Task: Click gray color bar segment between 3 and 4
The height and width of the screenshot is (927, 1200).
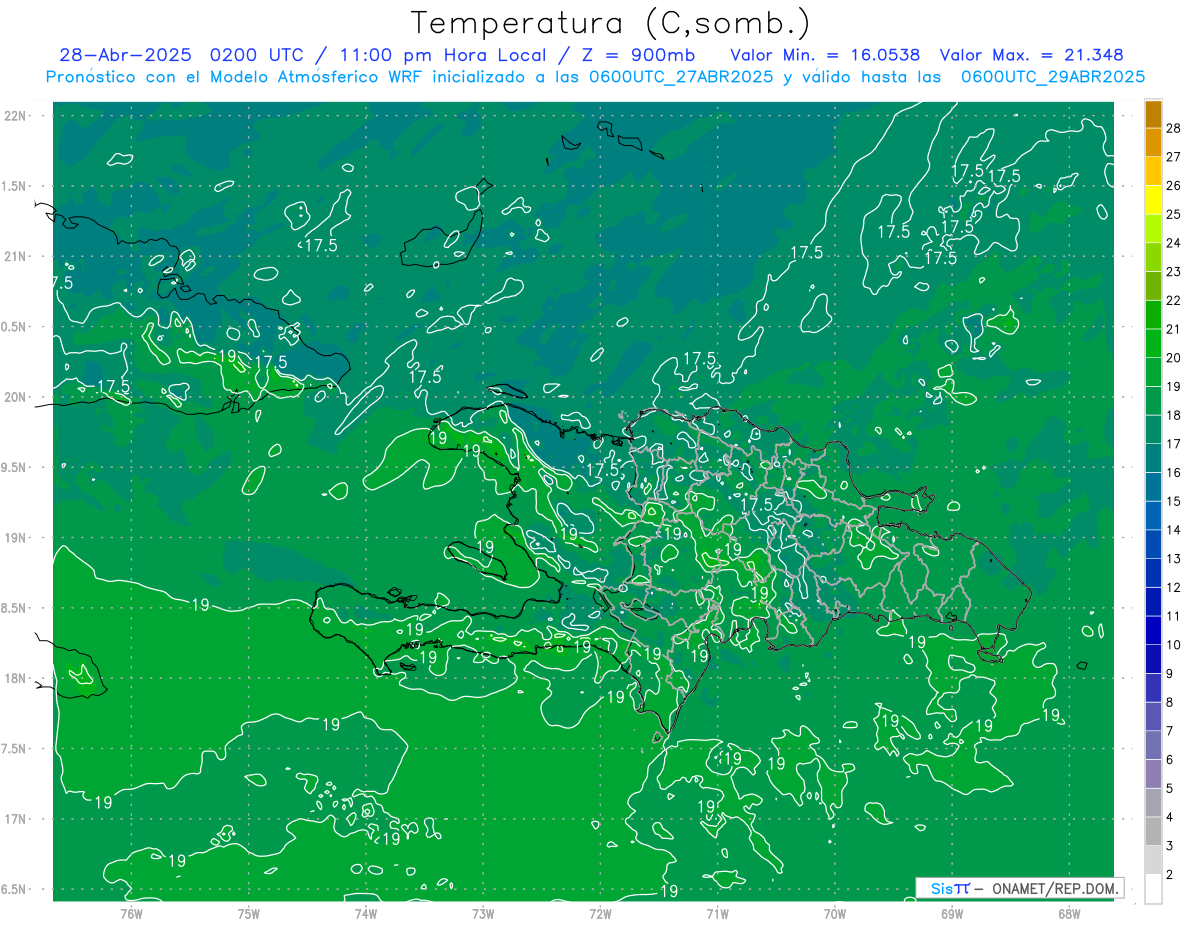Action: click(x=1153, y=831)
